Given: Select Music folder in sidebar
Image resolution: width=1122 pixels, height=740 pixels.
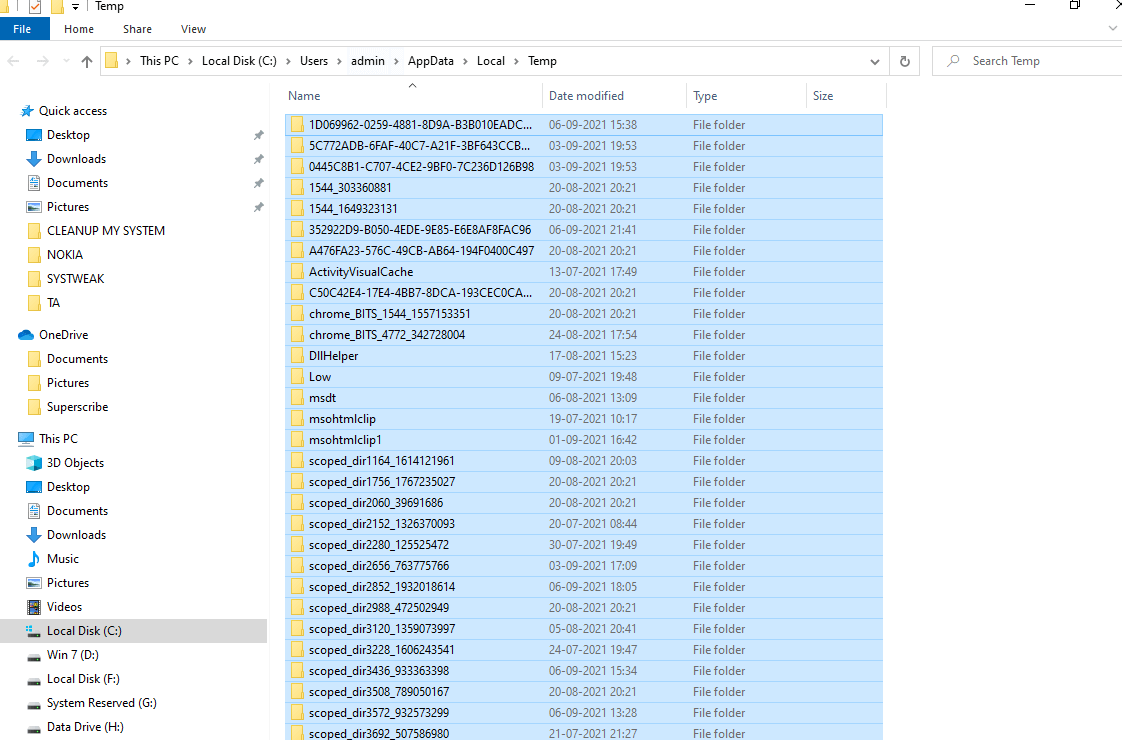Looking at the screenshot, I should click(62, 559).
